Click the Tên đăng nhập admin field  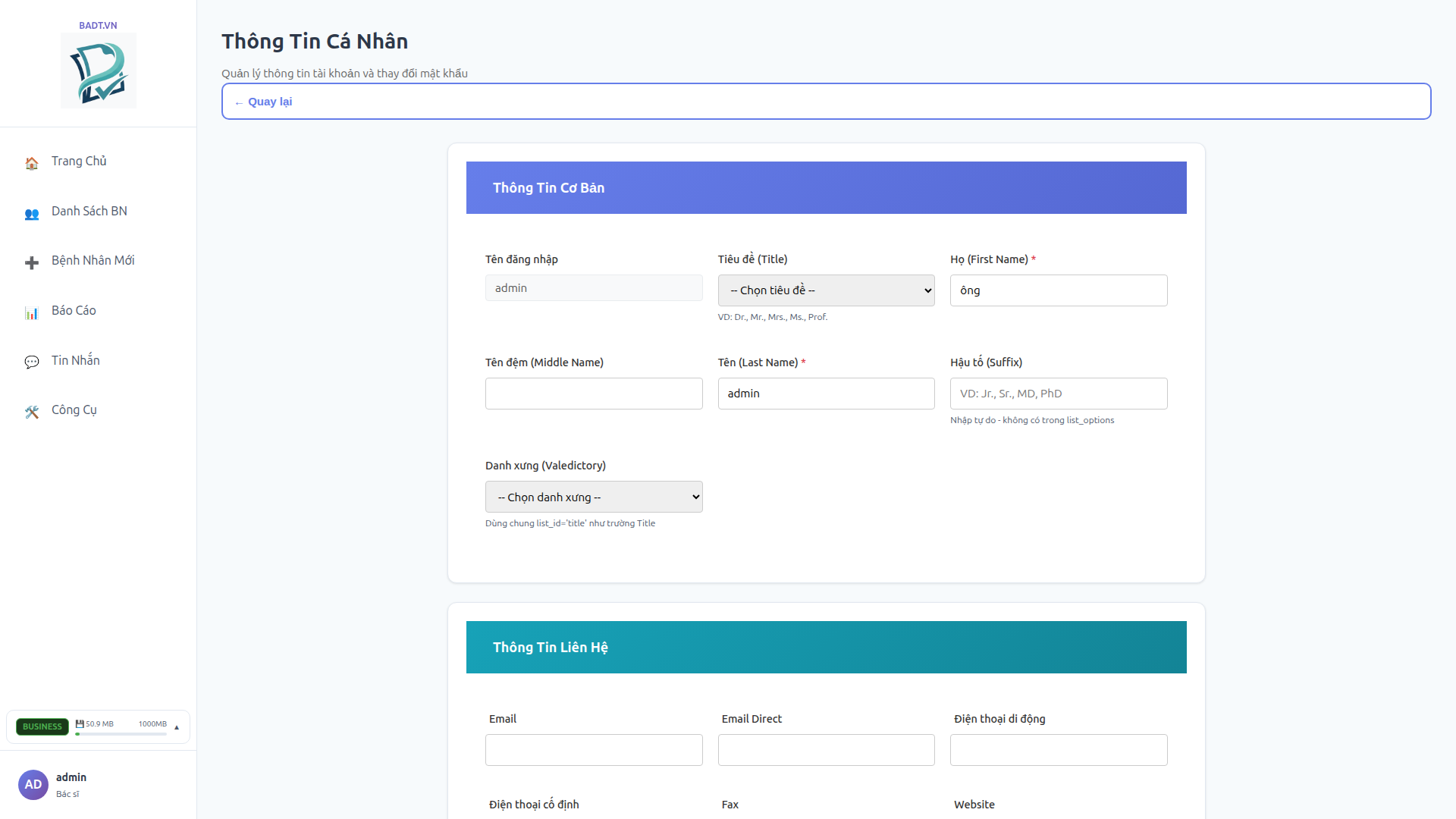click(x=594, y=288)
